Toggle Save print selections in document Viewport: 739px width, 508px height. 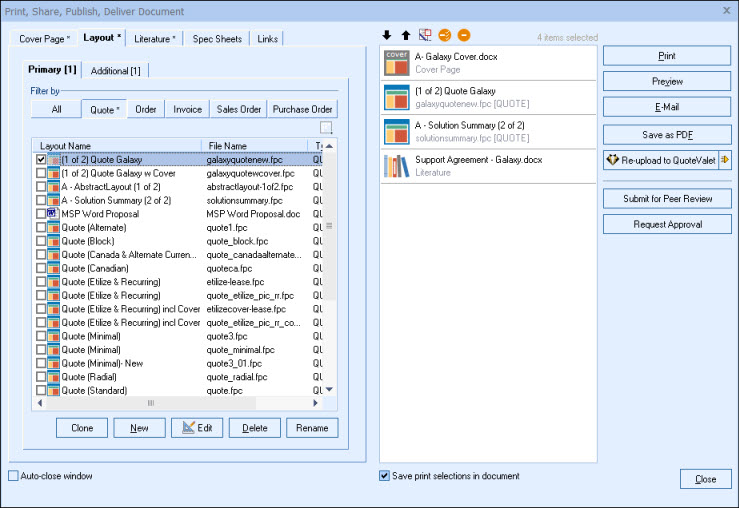click(385, 476)
